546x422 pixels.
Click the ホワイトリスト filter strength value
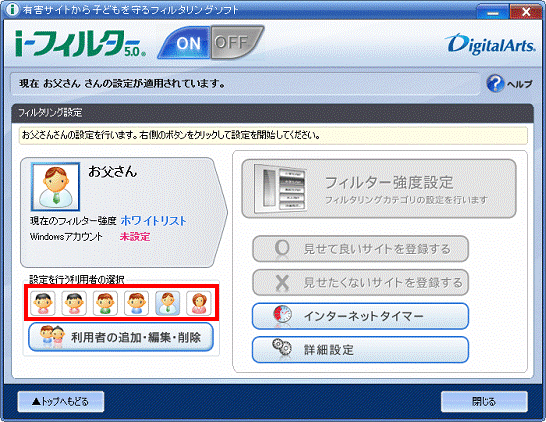coord(153,220)
